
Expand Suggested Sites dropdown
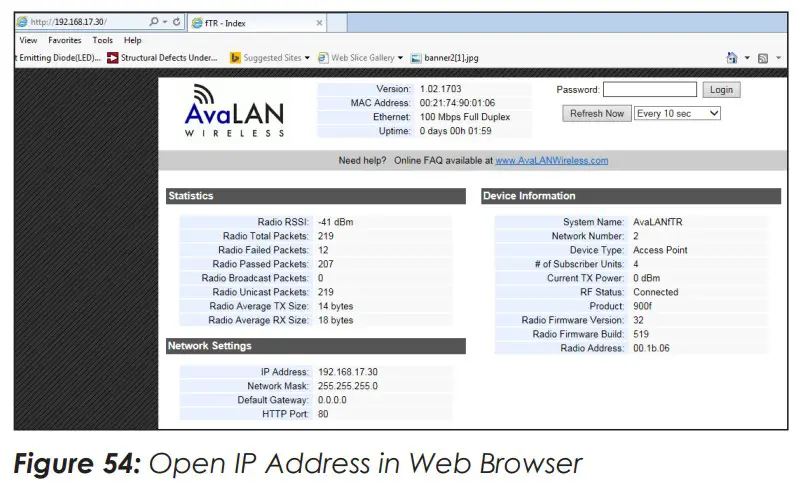point(307,58)
